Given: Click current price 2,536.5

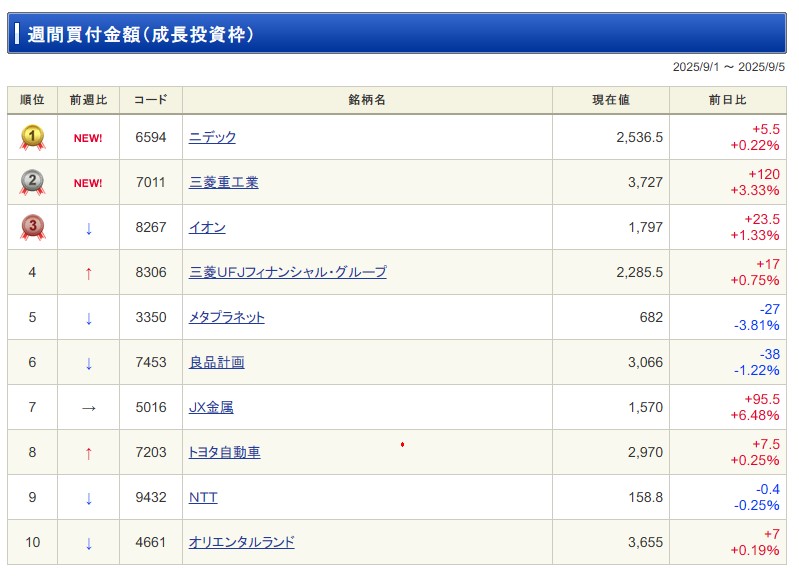Looking at the screenshot, I should tap(640, 137).
